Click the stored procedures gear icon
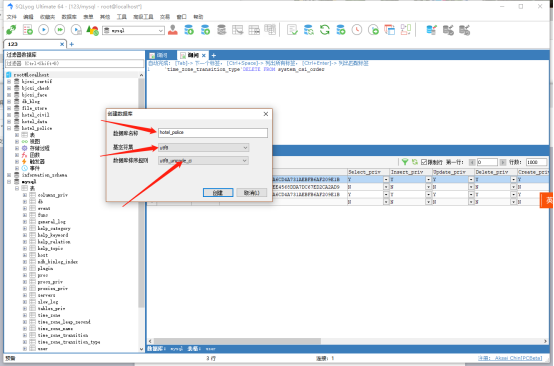 point(24,148)
